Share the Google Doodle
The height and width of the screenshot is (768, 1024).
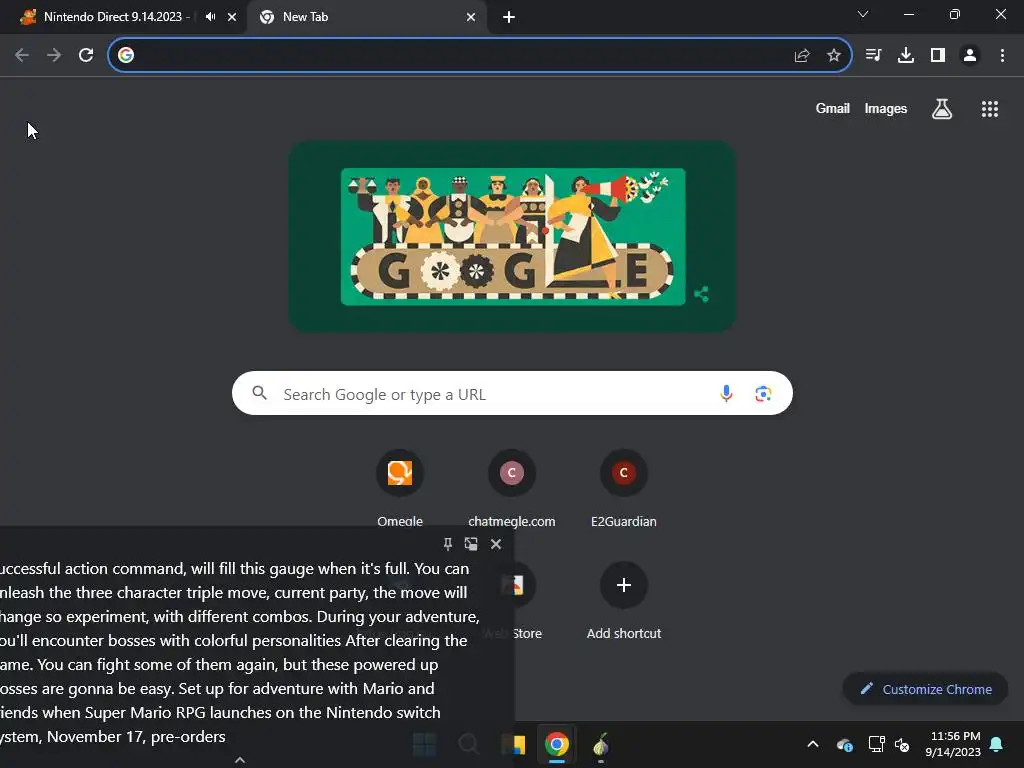[702, 294]
